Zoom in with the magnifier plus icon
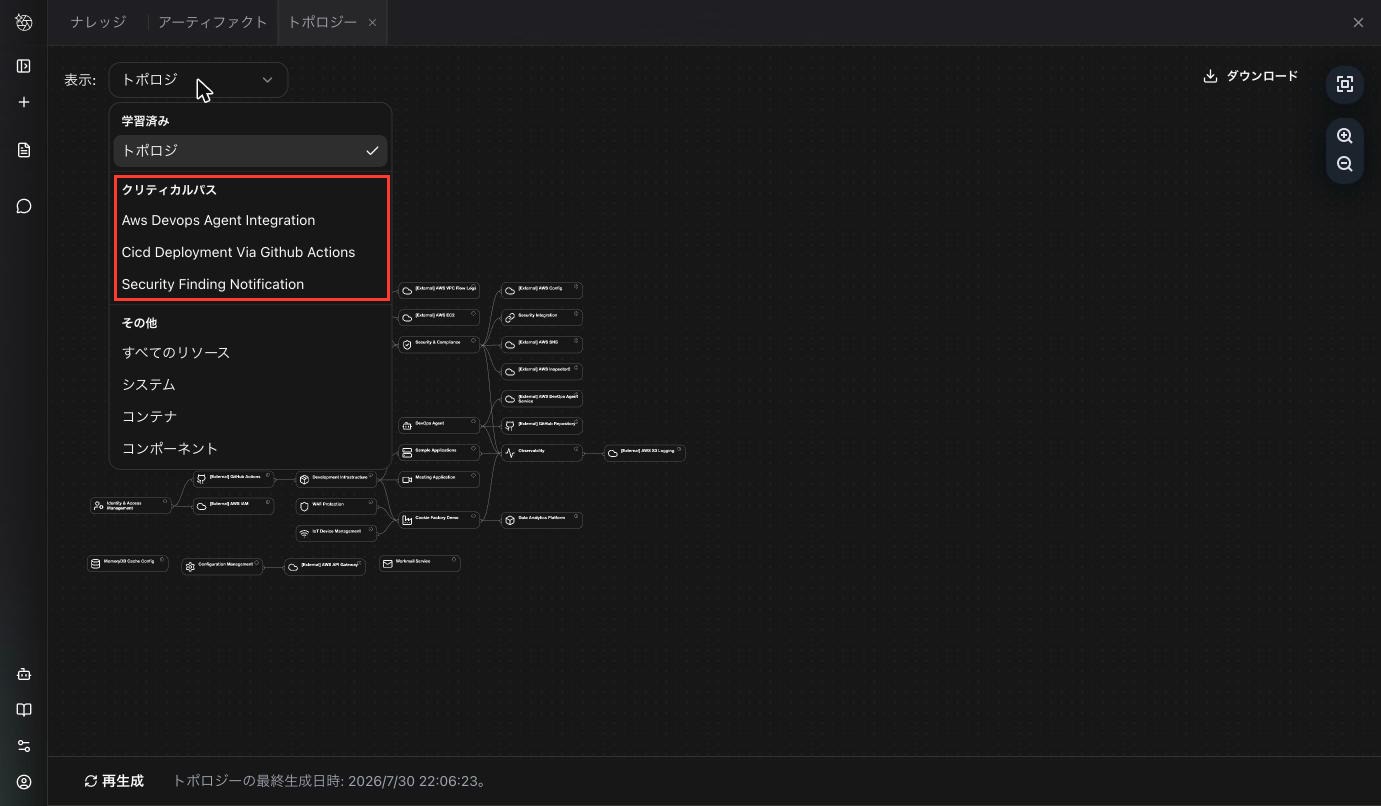The width and height of the screenshot is (1381, 806). click(x=1345, y=136)
